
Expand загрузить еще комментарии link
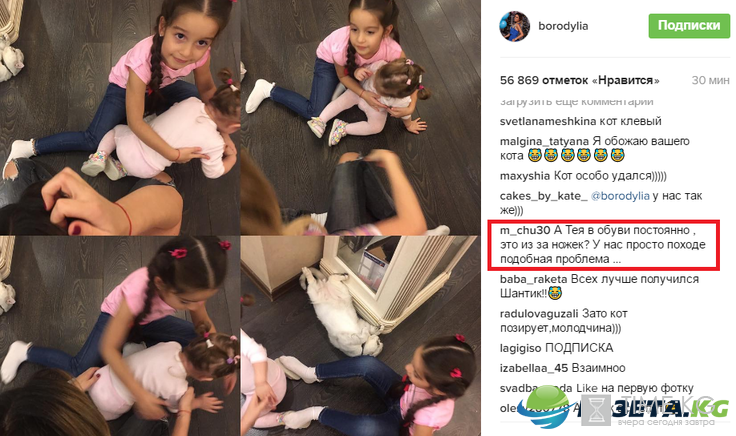tap(576, 101)
